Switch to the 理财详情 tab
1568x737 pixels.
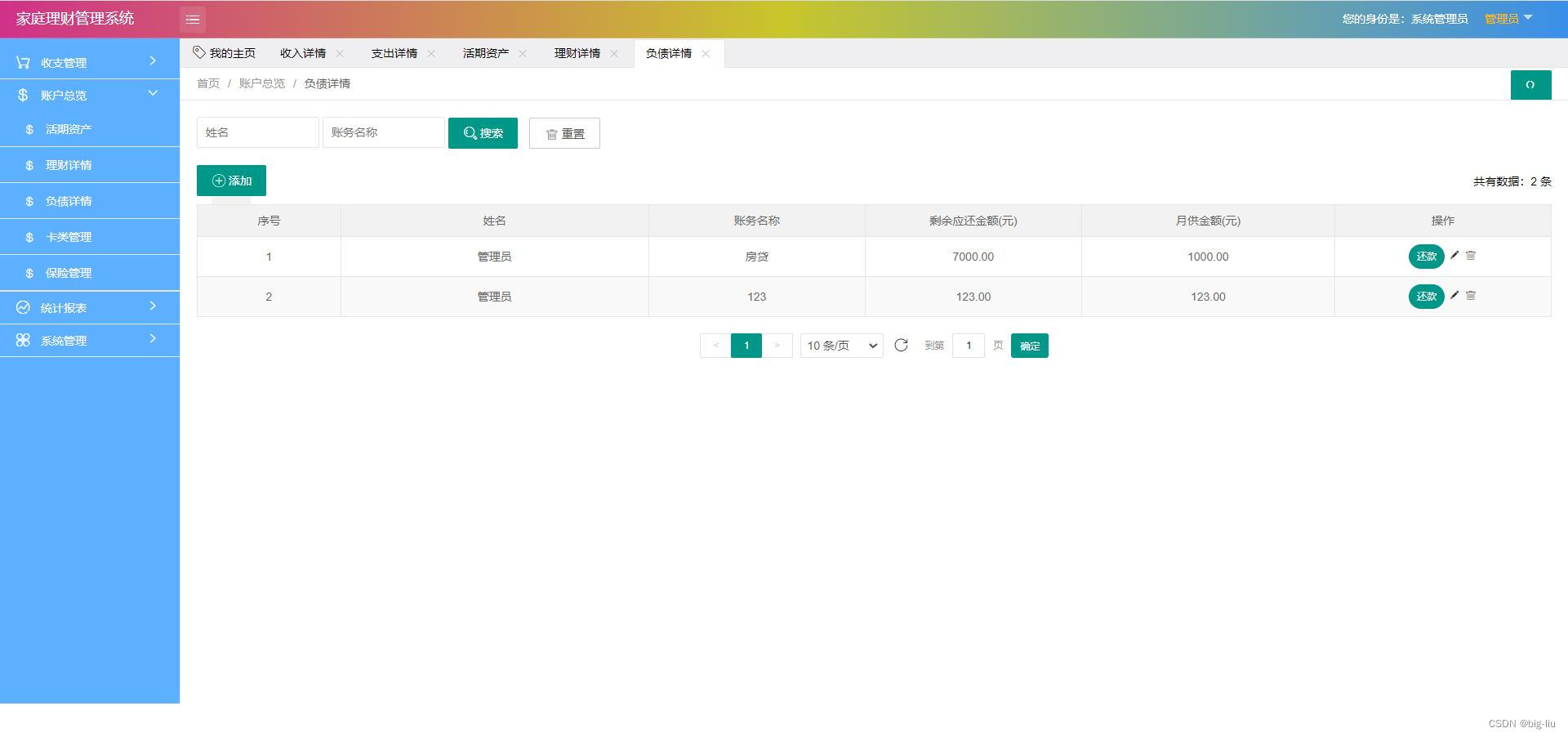(577, 53)
